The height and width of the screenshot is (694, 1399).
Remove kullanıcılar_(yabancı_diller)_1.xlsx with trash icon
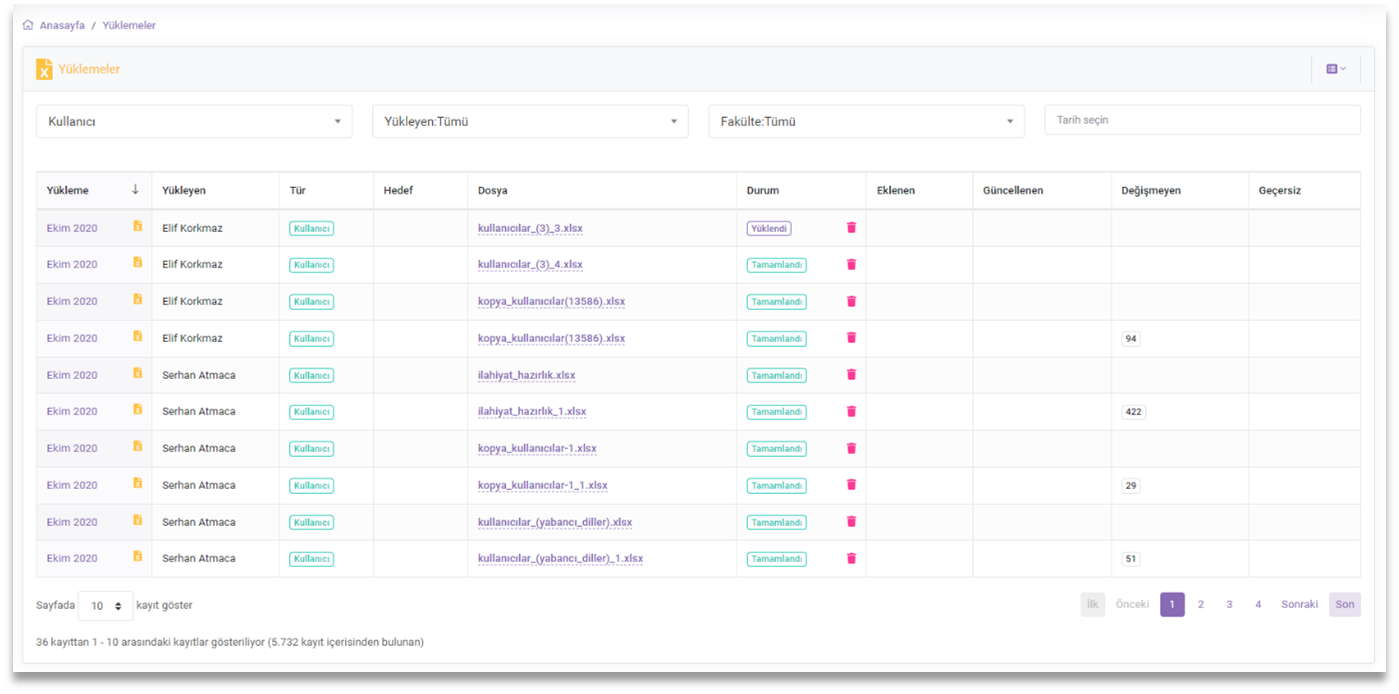[851, 559]
